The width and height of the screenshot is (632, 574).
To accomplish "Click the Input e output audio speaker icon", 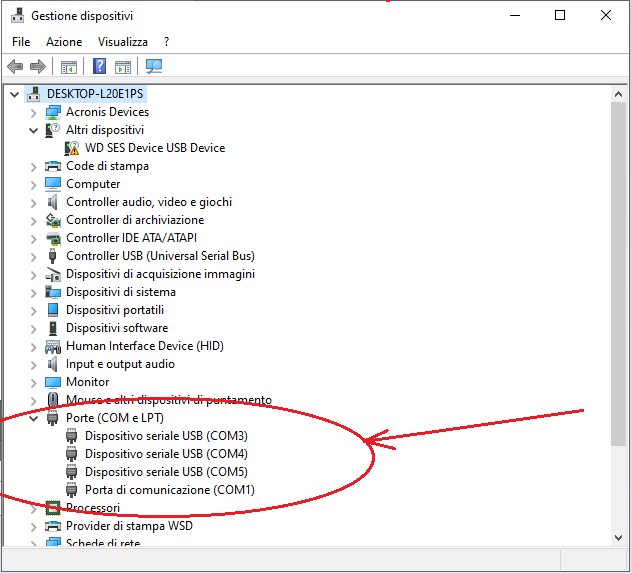I will (x=52, y=364).
